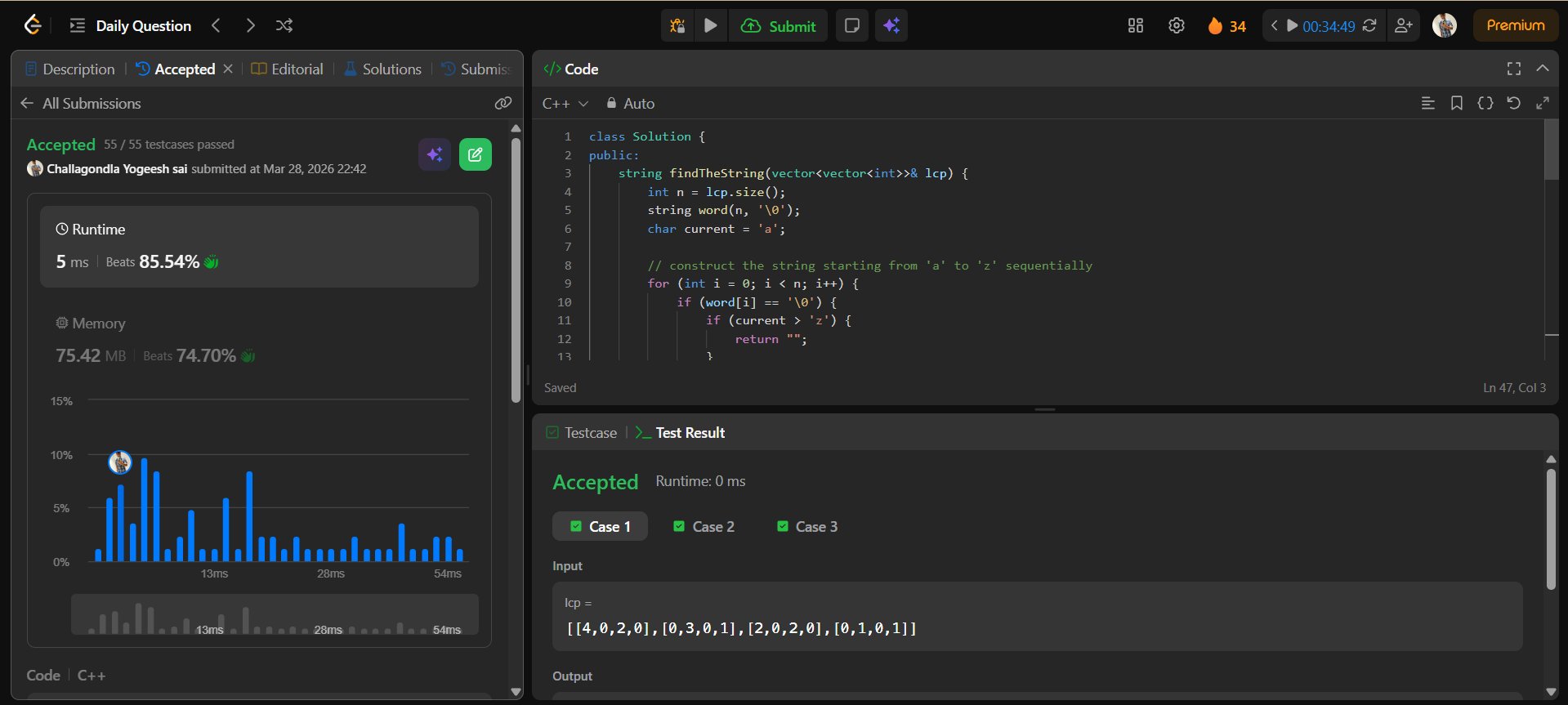Image resolution: width=1568 pixels, height=705 pixels.
Task: Run the code with play button
Action: [711, 26]
